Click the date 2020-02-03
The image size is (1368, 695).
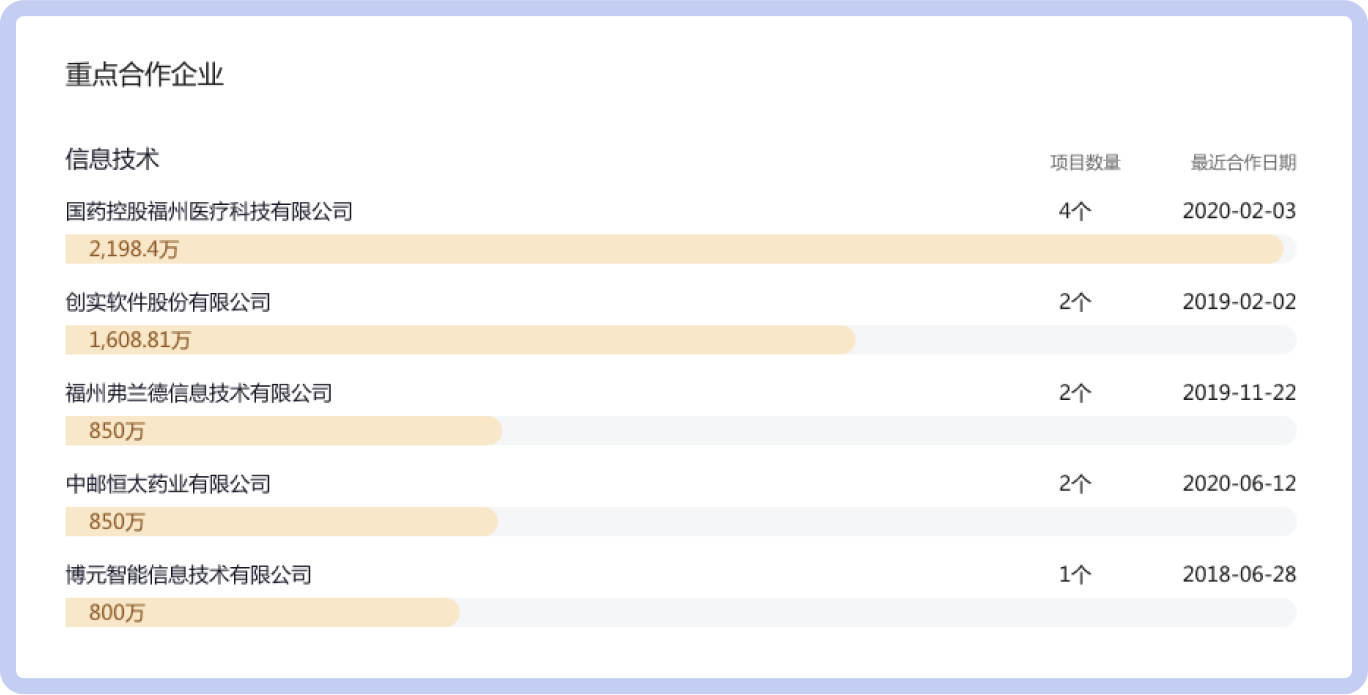coord(1239,211)
